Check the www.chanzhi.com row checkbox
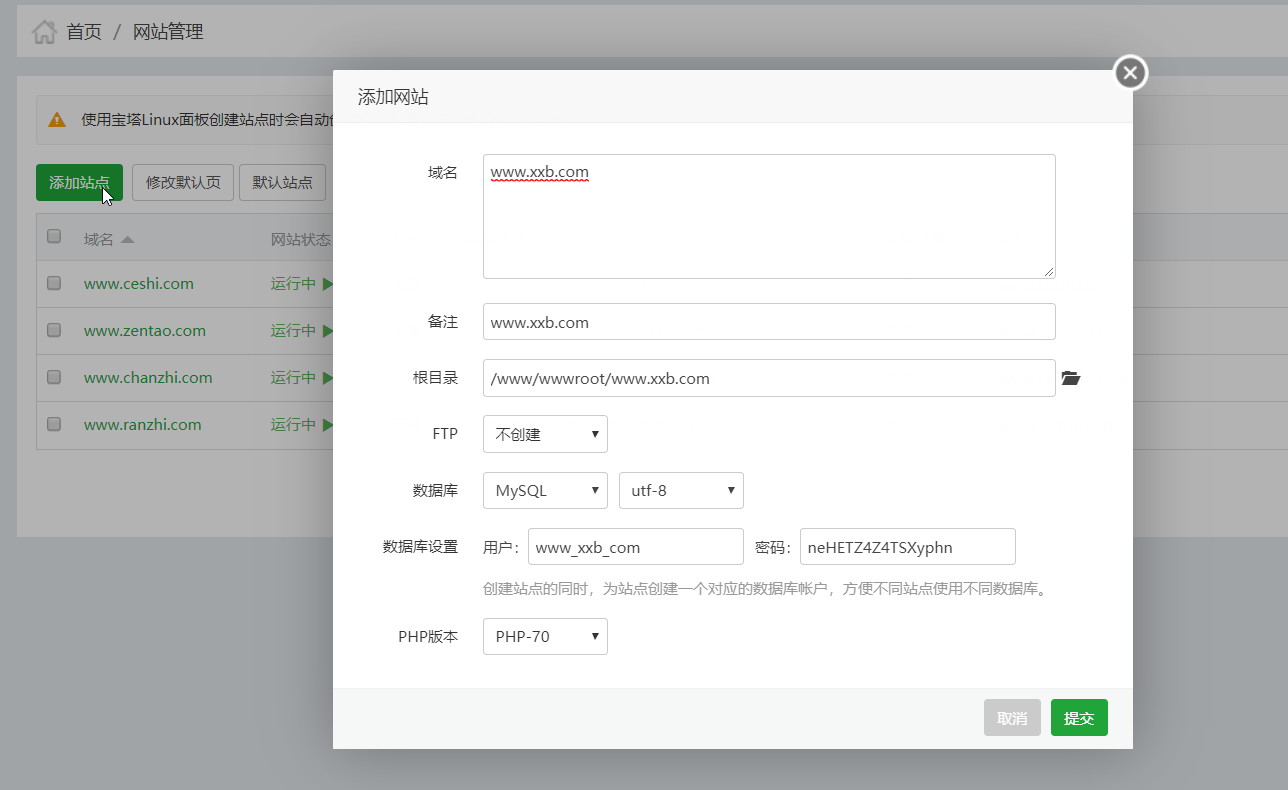 click(x=54, y=378)
